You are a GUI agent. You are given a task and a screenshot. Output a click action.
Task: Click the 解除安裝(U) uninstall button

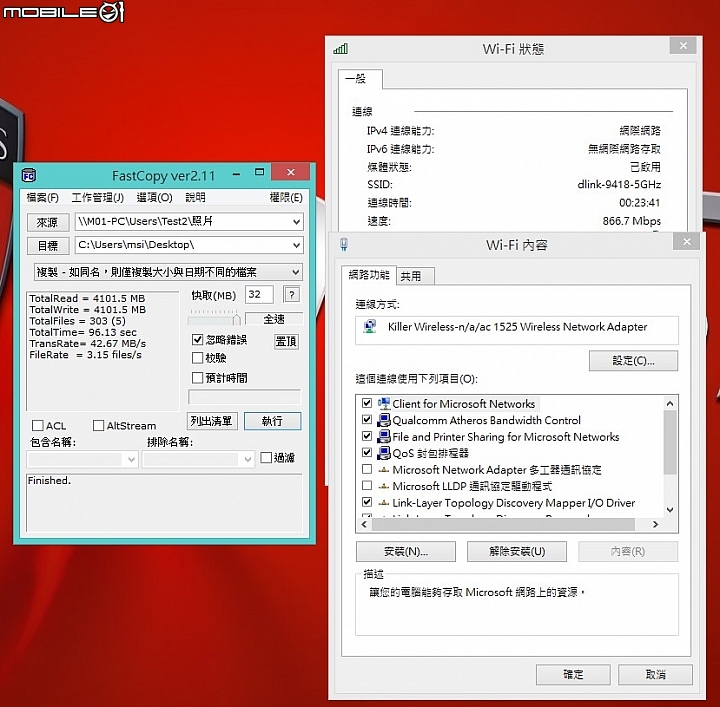point(517,551)
